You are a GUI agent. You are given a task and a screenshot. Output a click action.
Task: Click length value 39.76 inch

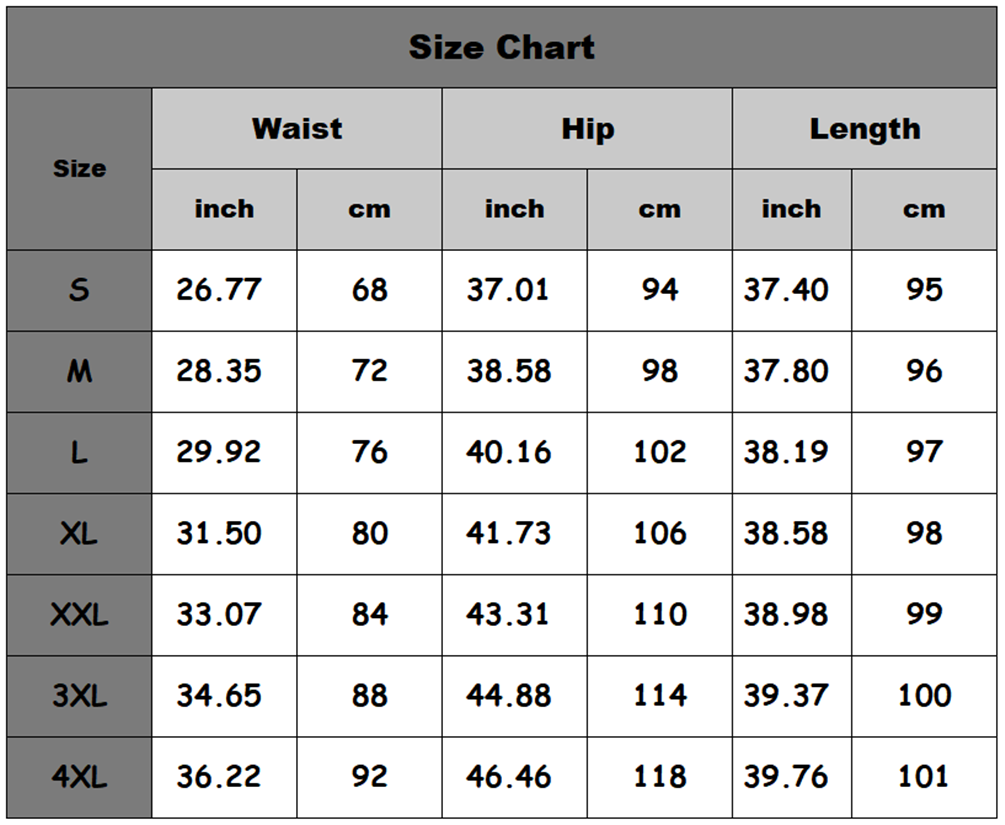click(785, 776)
